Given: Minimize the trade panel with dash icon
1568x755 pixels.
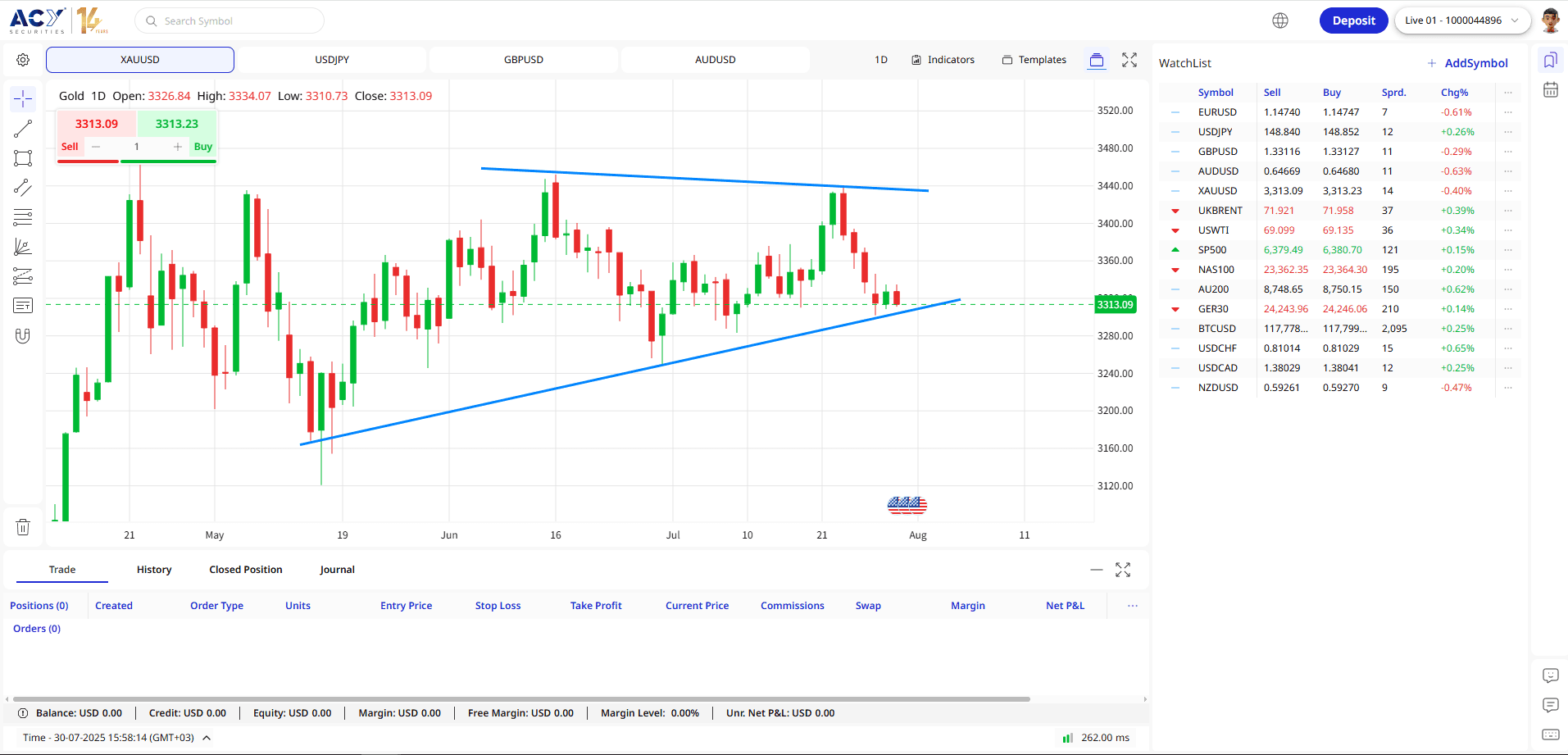Looking at the screenshot, I should (1097, 570).
